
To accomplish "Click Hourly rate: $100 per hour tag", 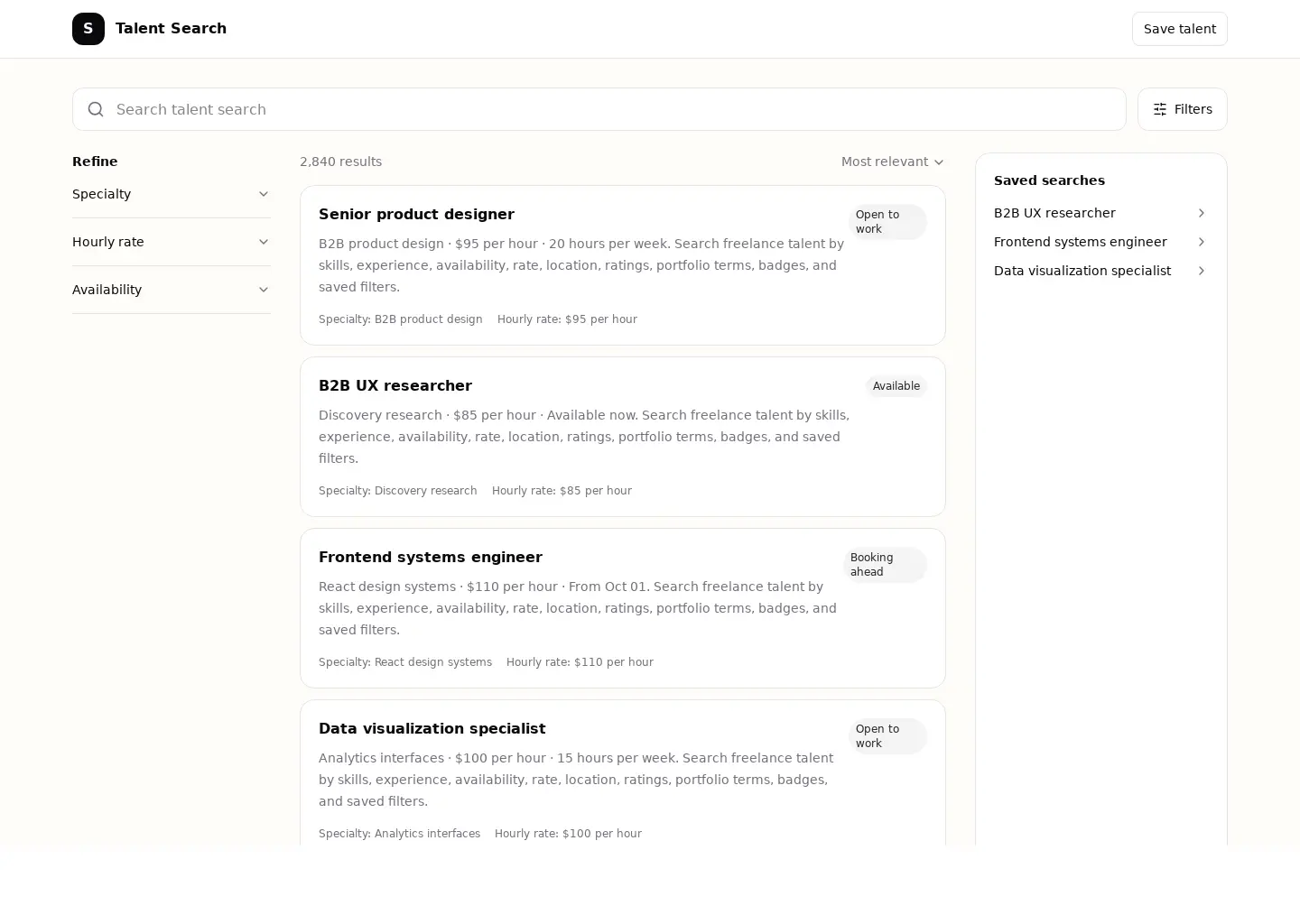I will coord(568,834).
